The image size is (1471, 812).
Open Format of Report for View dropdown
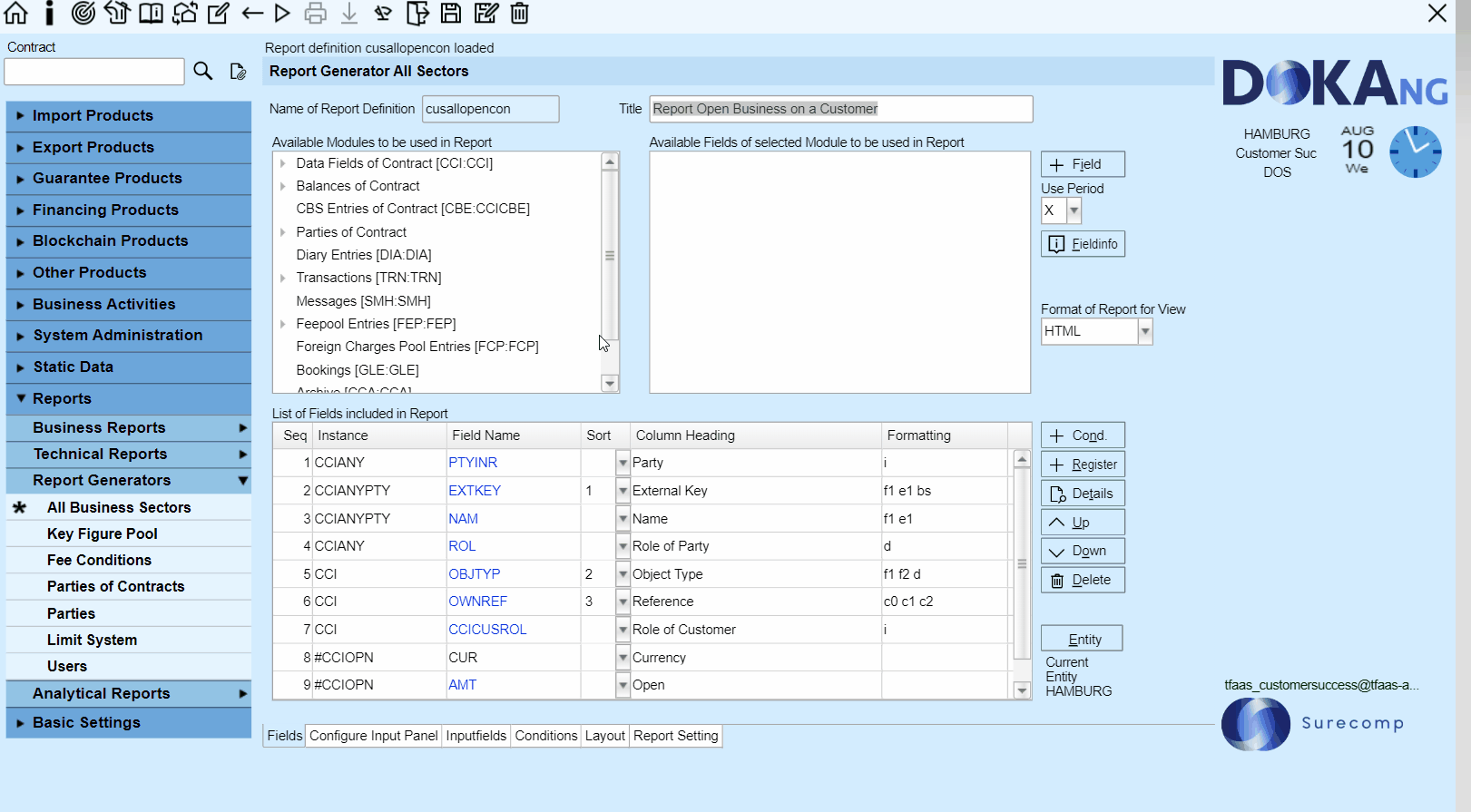(x=1145, y=331)
